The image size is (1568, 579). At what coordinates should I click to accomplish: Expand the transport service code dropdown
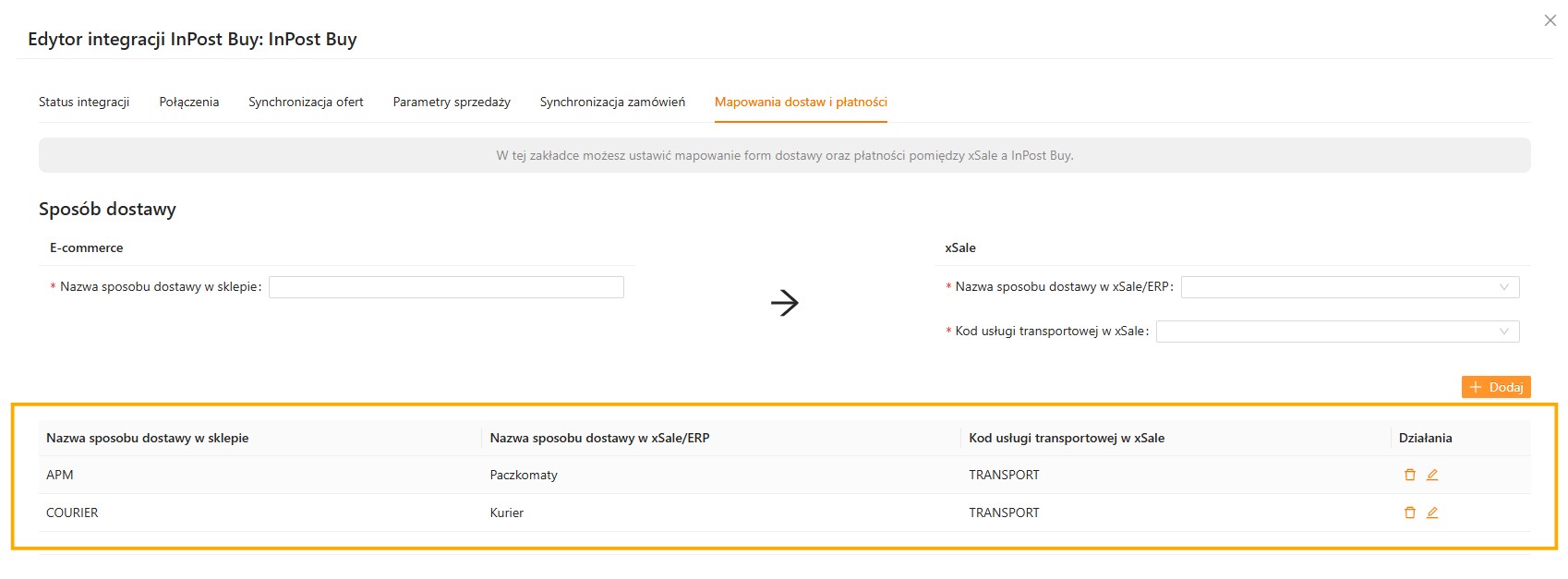point(1337,332)
